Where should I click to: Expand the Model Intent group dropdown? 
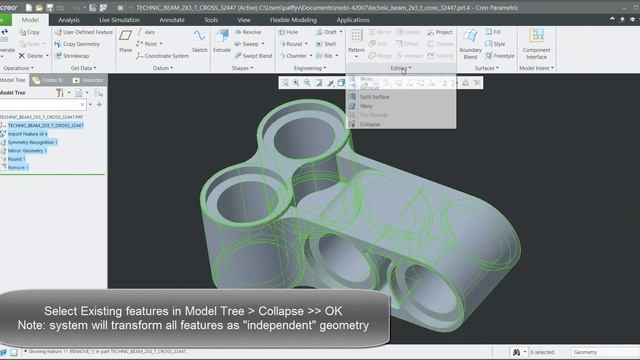click(536, 68)
